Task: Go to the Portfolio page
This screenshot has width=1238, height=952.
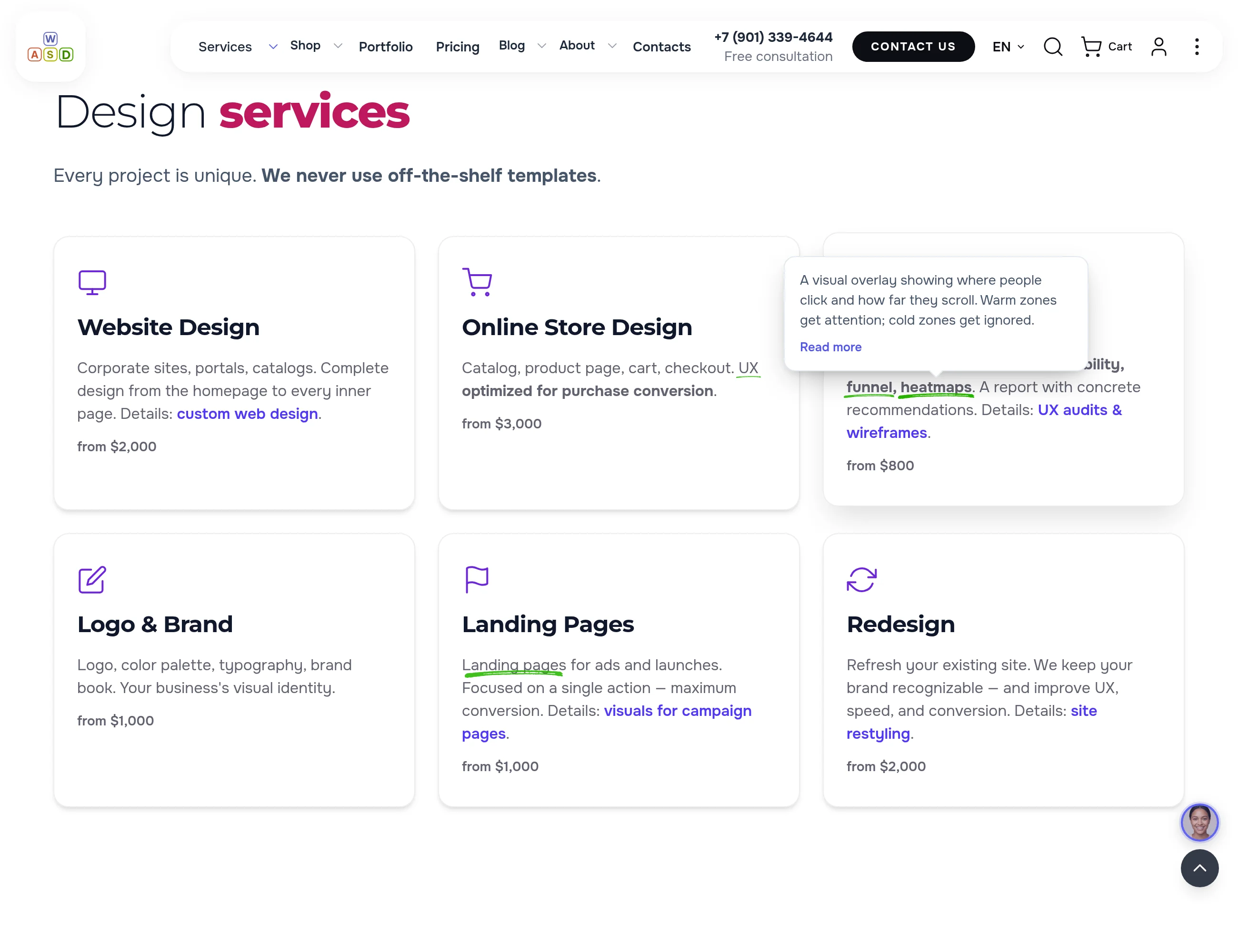Action: (386, 47)
